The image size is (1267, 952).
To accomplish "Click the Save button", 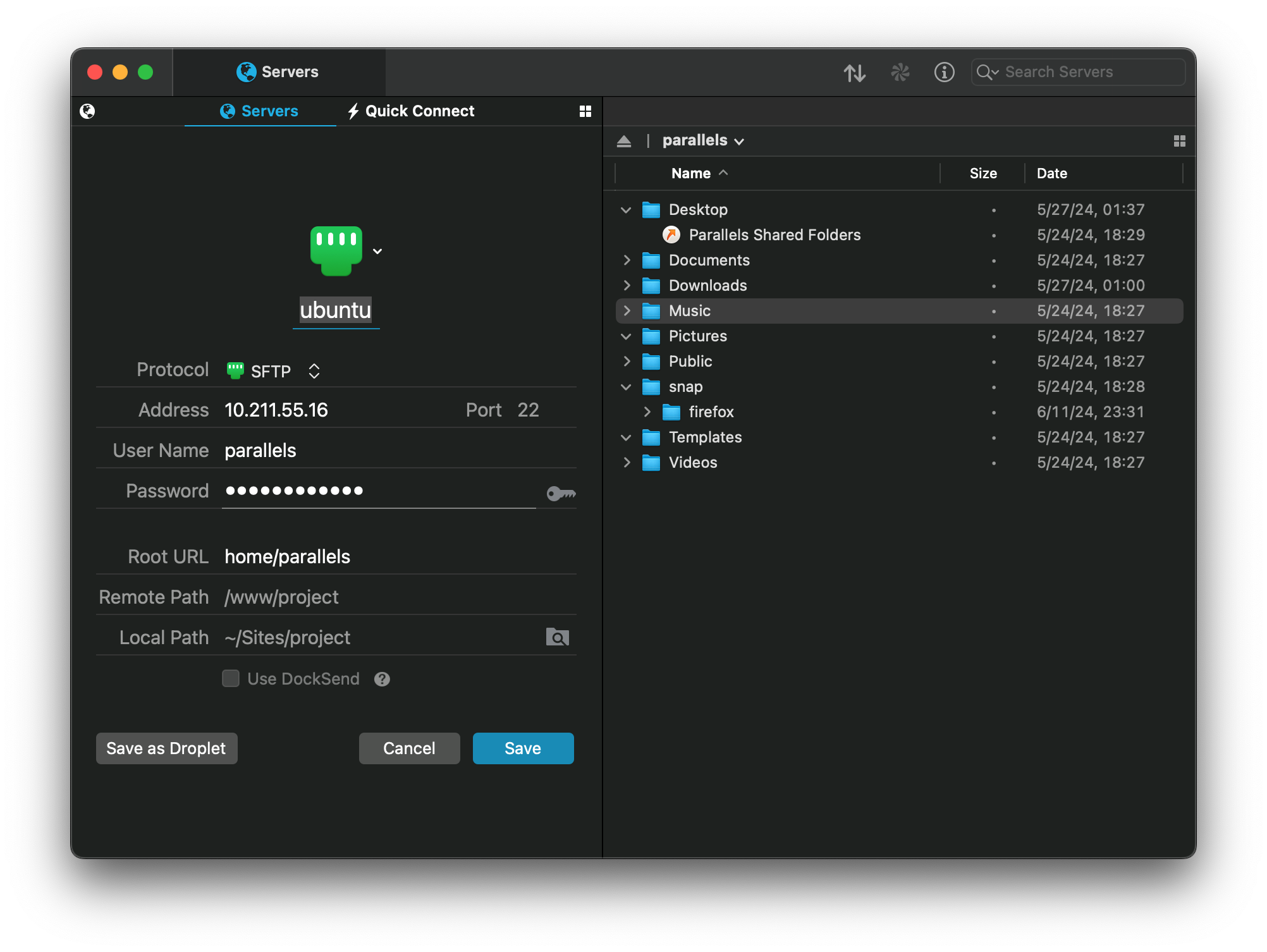I will (x=523, y=748).
